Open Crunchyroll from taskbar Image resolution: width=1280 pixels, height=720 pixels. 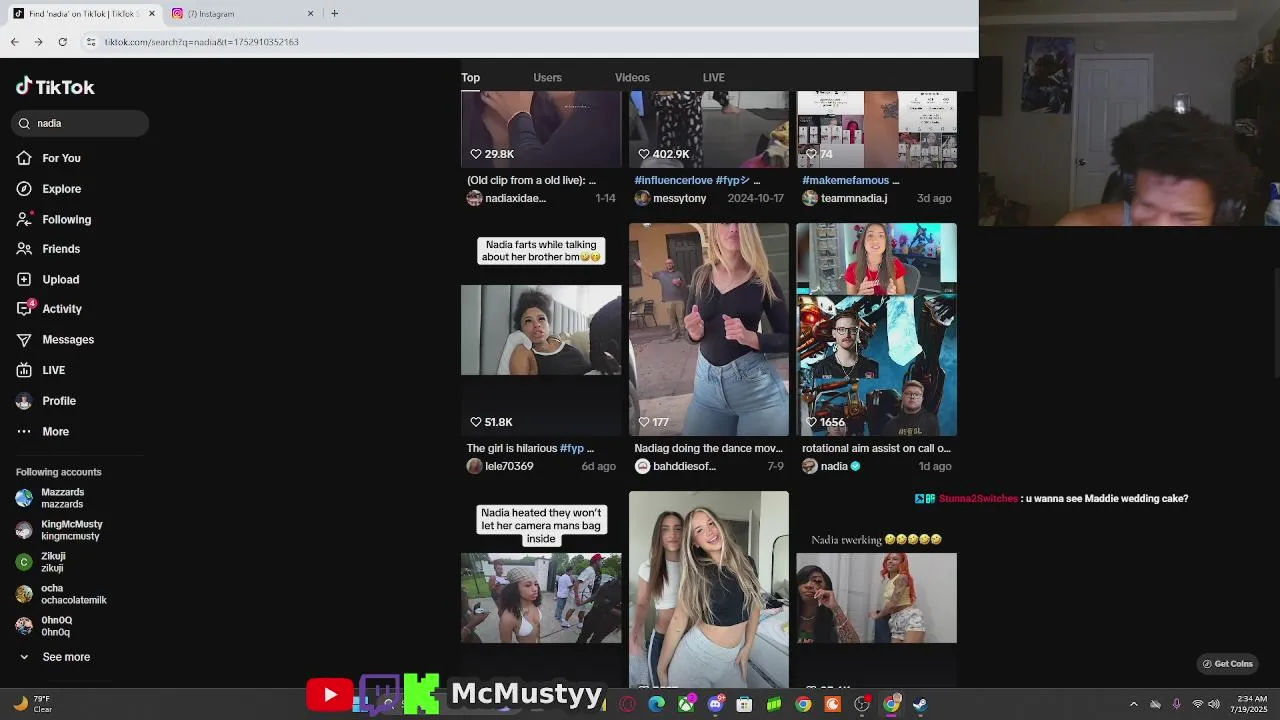pyautogui.click(x=832, y=704)
